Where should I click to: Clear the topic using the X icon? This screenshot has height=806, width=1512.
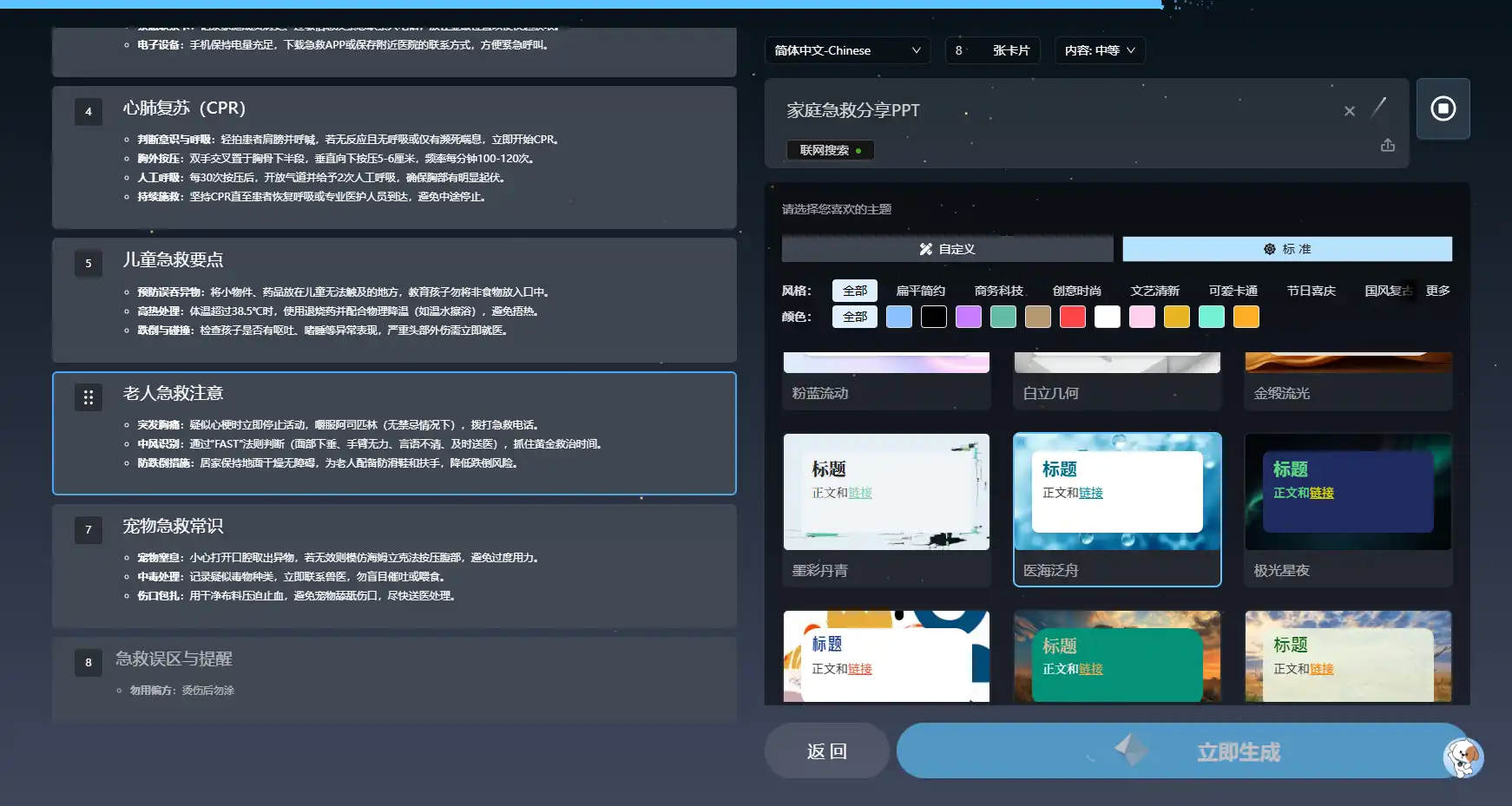[1351, 110]
